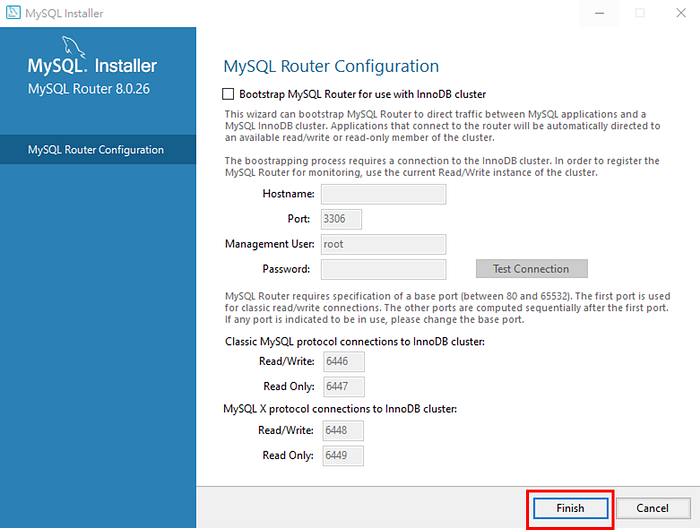Click the Test Connection button
This screenshot has width=700, height=530.
tap(531, 269)
